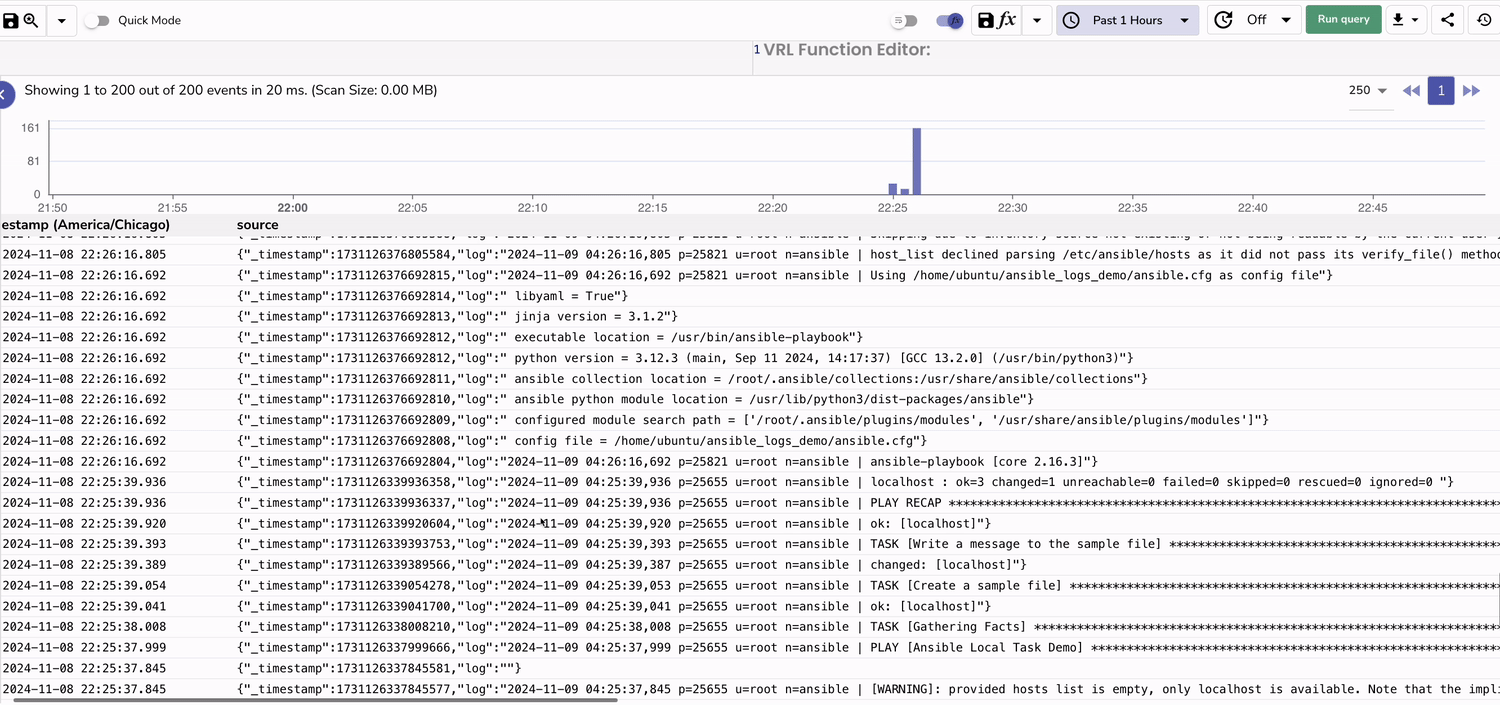The height and width of the screenshot is (705, 1500).
Task: Click the magnifier search icon in toolbar
Action: [28, 19]
